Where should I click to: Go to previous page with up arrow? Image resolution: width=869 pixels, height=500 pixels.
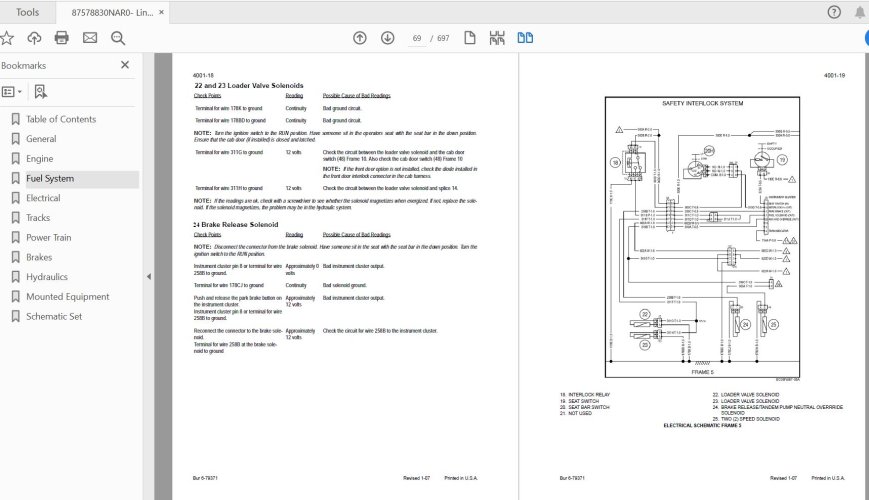point(360,38)
